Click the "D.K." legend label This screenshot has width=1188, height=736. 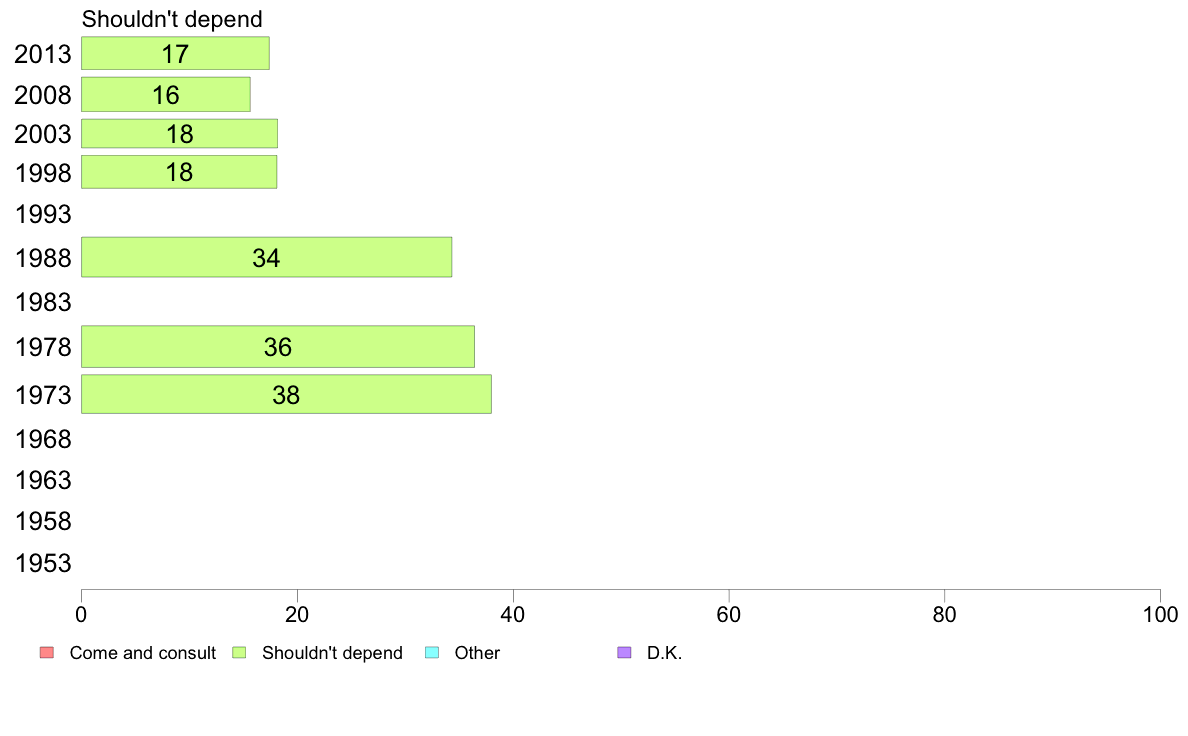(664, 653)
